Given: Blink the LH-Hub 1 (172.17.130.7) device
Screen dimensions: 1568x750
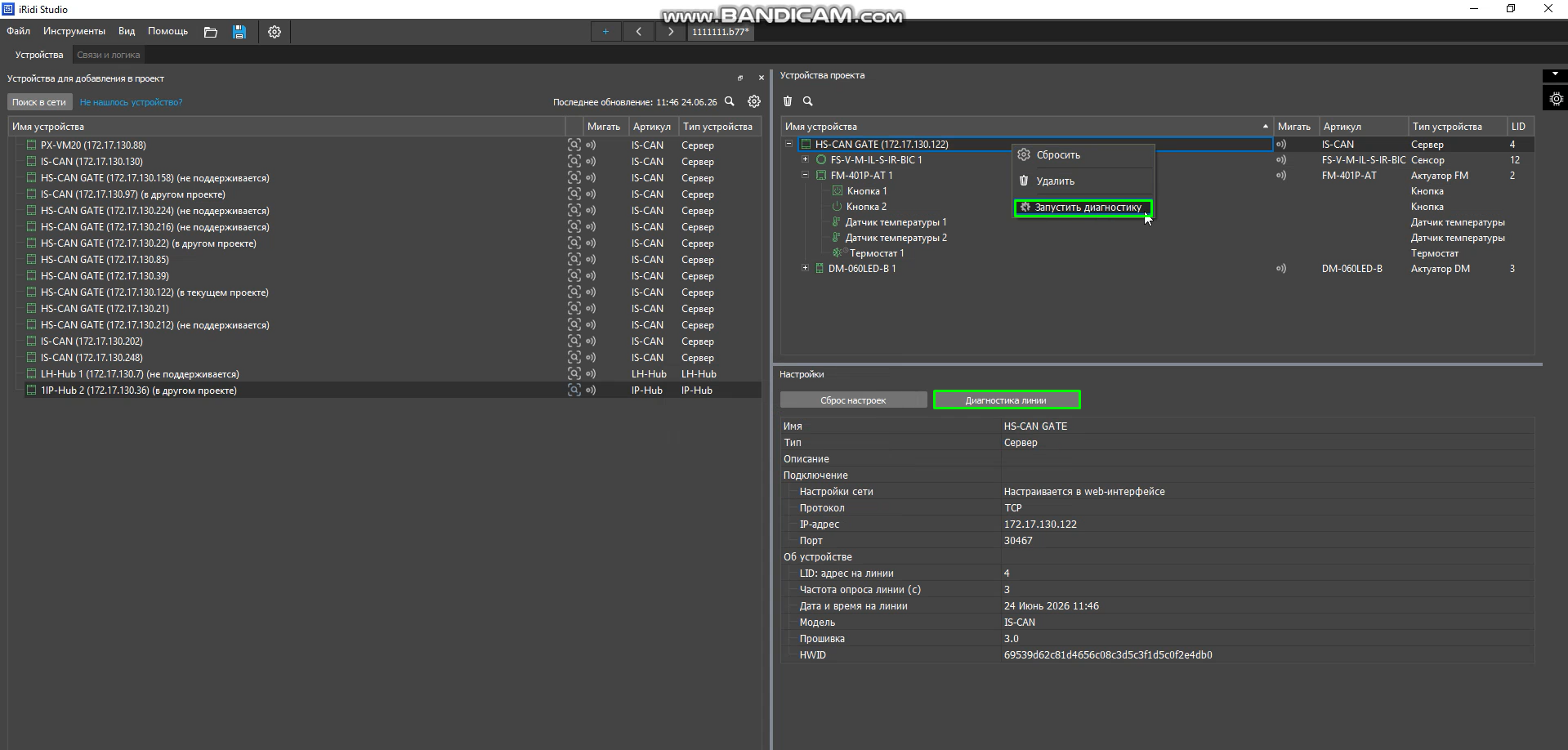Looking at the screenshot, I should pyautogui.click(x=591, y=374).
